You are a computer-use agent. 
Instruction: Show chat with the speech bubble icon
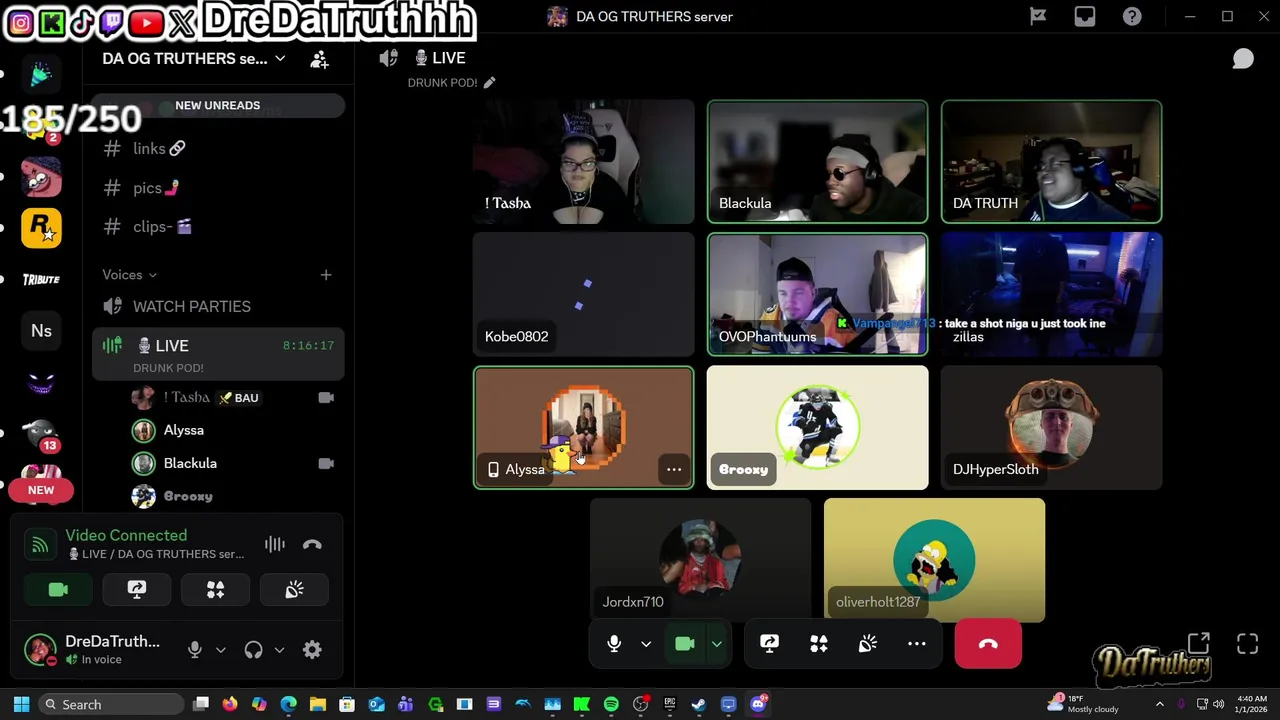coord(1243,59)
